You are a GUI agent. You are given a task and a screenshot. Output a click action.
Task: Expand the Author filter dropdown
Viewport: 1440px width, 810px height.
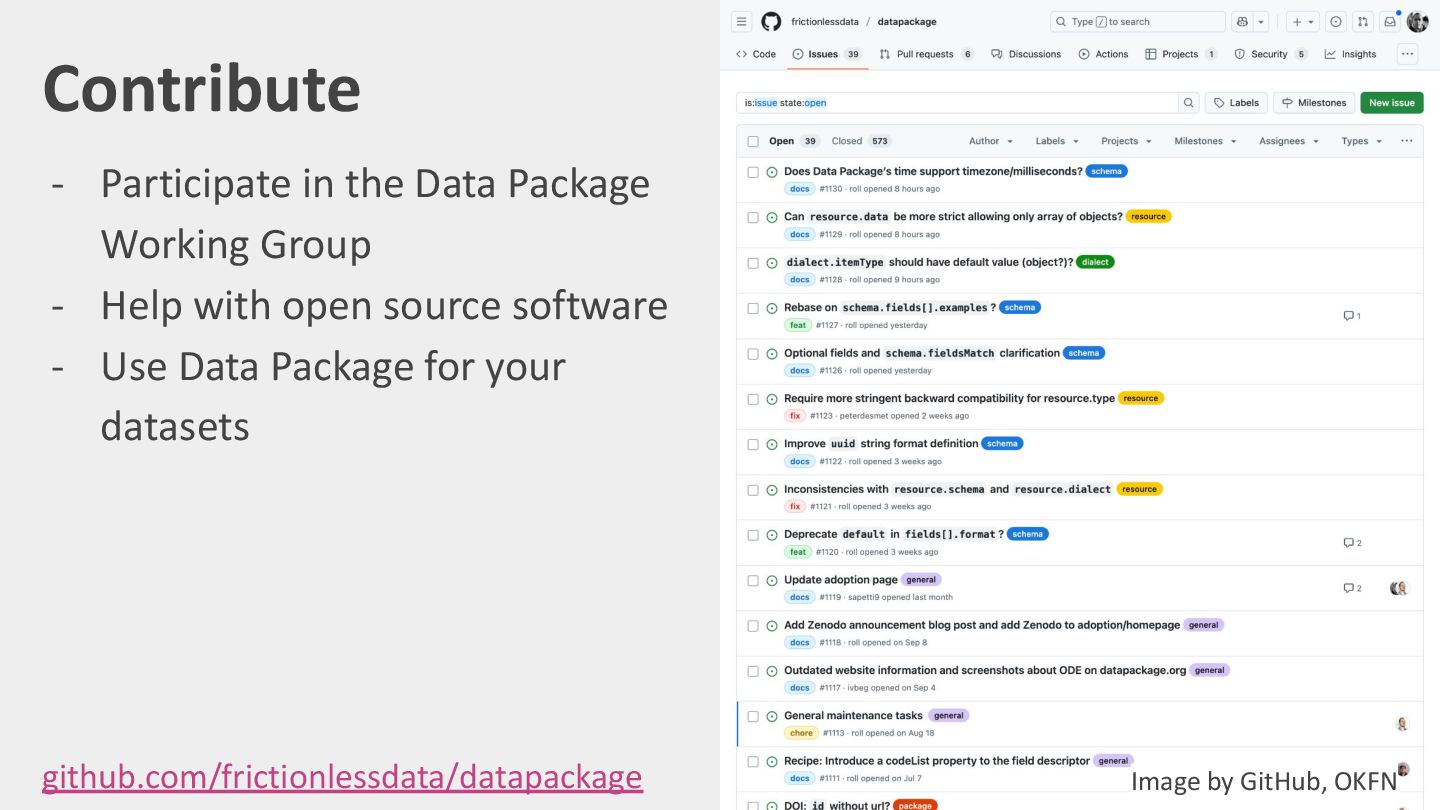(x=991, y=141)
